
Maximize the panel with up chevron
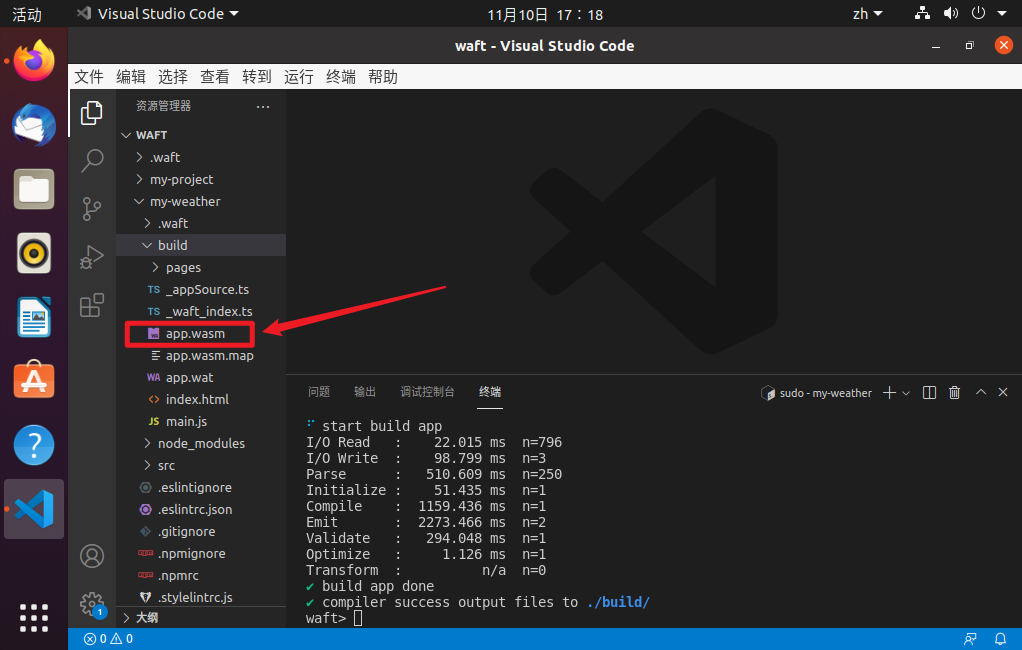pyautogui.click(x=980, y=392)
